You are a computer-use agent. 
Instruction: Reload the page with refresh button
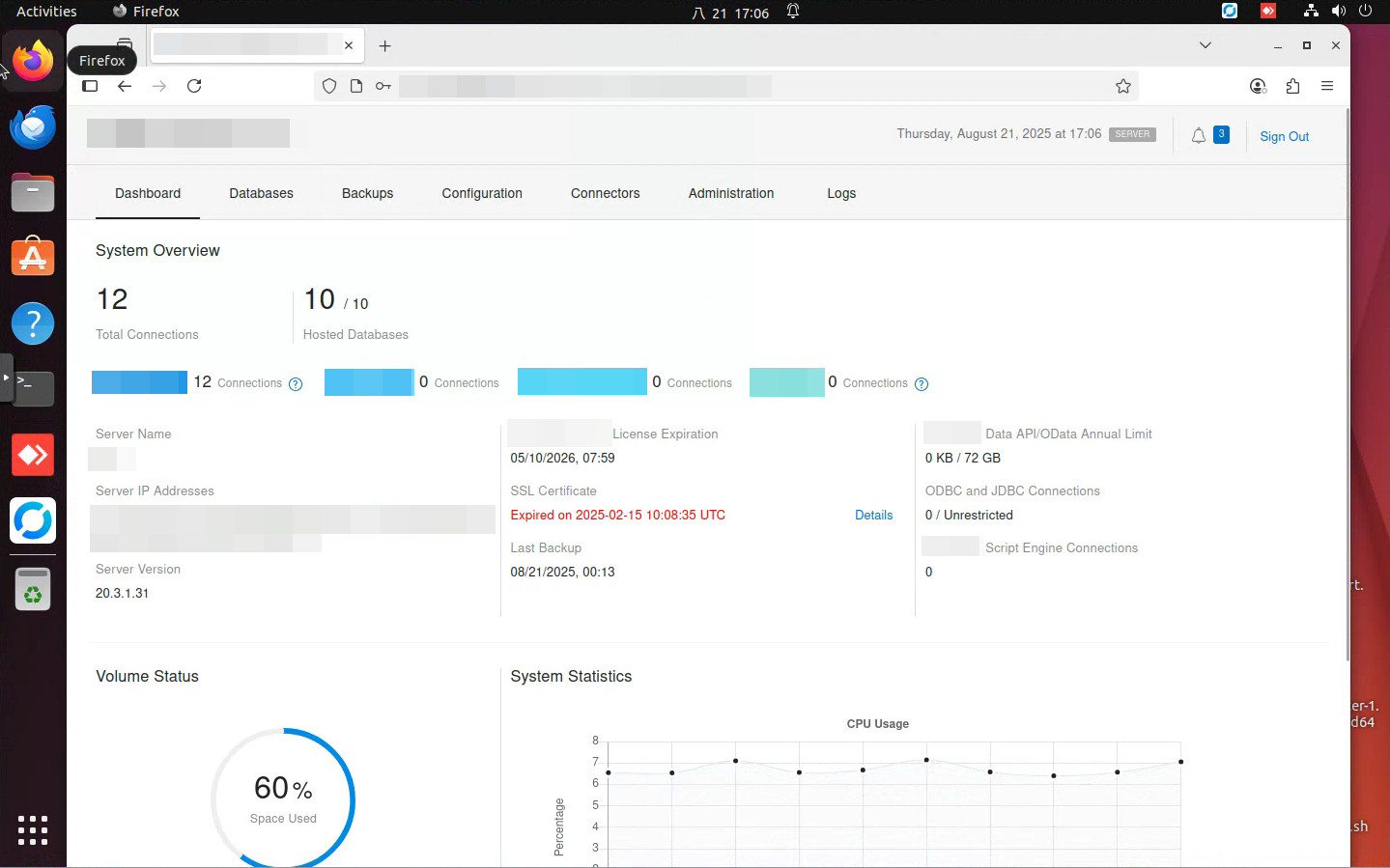point(194,86)
